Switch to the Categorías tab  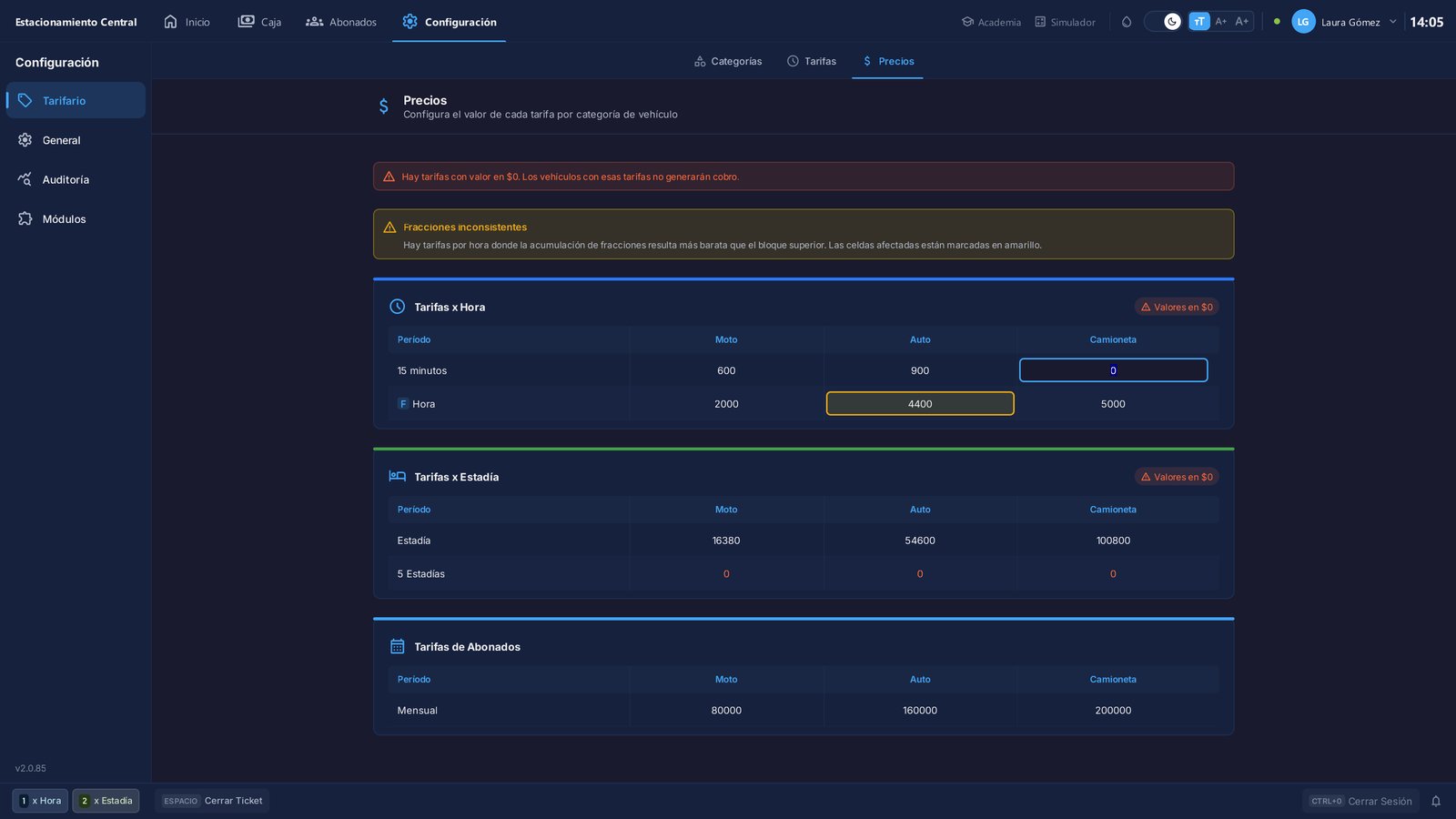click(x=728, y=61)
